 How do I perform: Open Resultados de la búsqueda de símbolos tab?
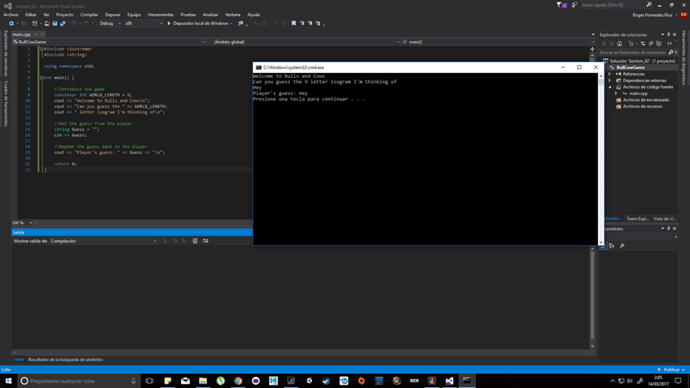click(65, 359)
